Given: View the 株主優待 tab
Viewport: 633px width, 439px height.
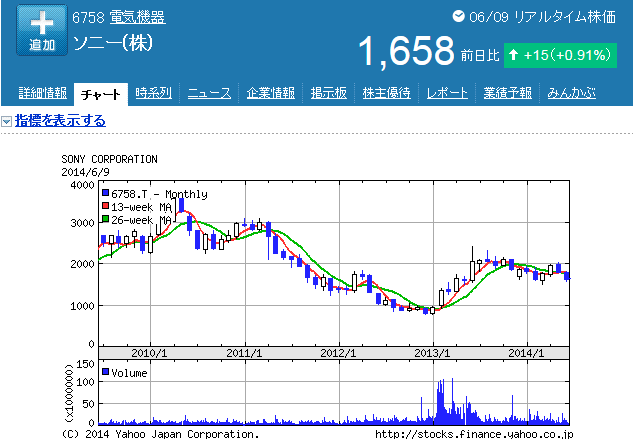Looking at the screenshot, I should pos(386,93).
